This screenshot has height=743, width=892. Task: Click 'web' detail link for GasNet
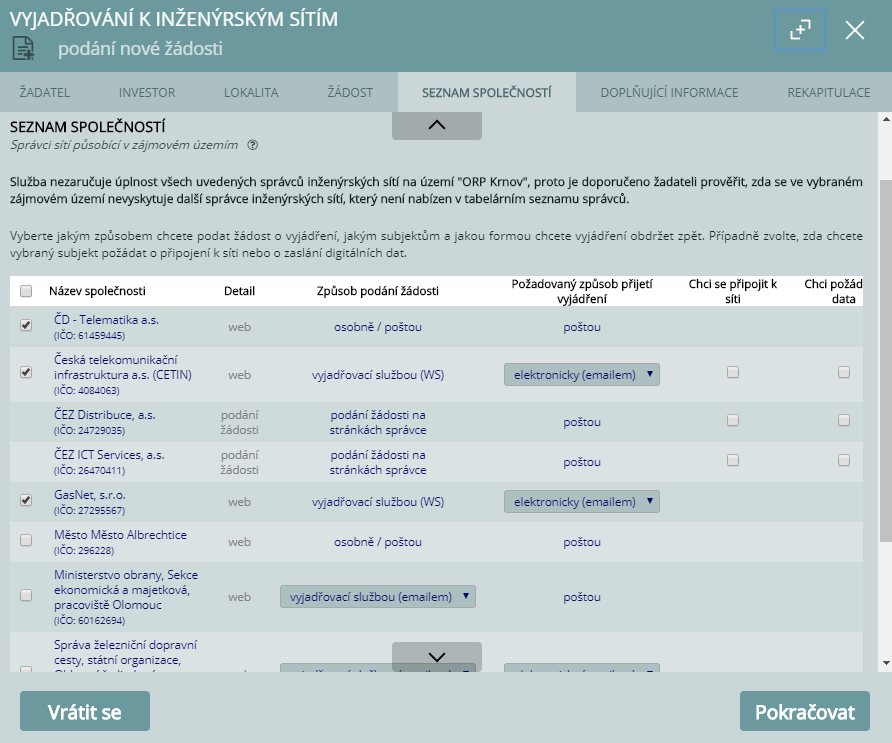point(239,502)
